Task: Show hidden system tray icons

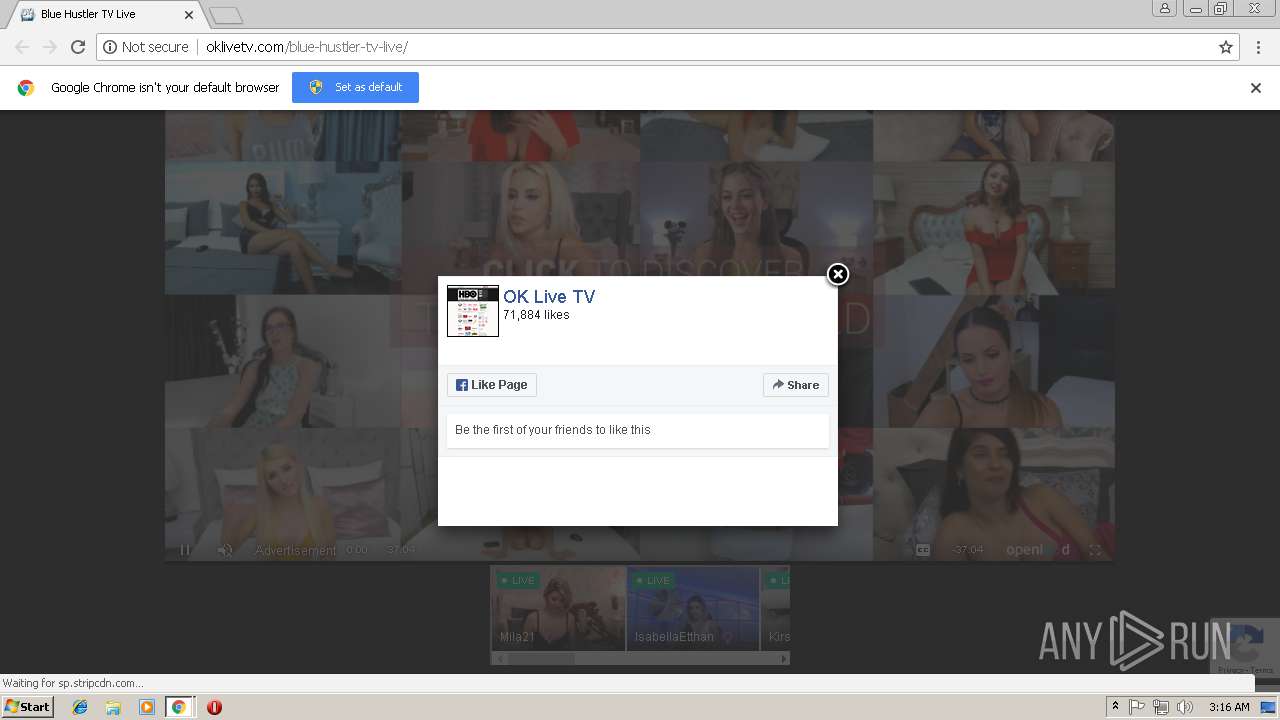Action: point(1115,707)
